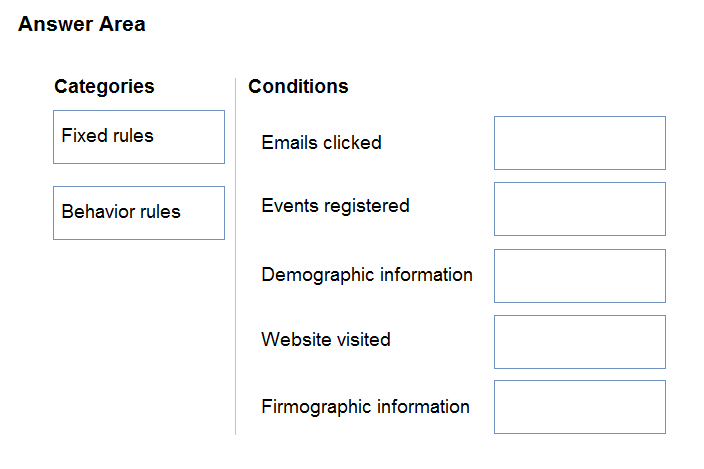Click the answer box for Website visited
Screen dimensions: 704x469
coord(580,342)
